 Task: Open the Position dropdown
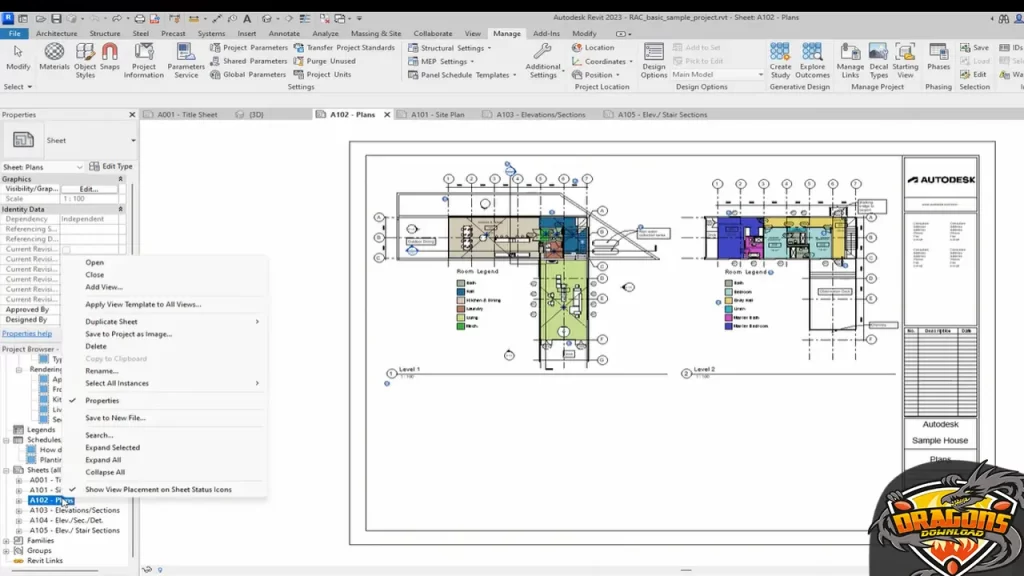click(x=596, y=75)
